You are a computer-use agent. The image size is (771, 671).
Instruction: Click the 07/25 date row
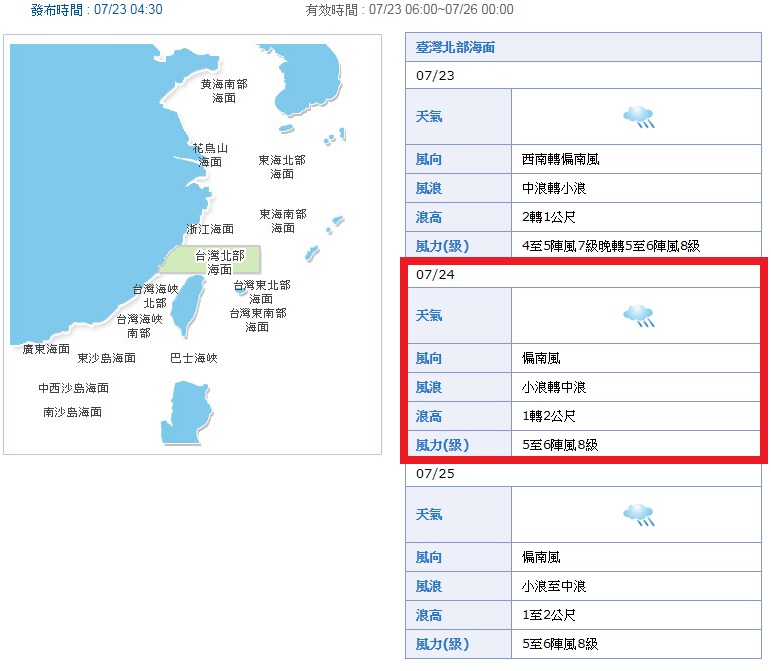583,473
